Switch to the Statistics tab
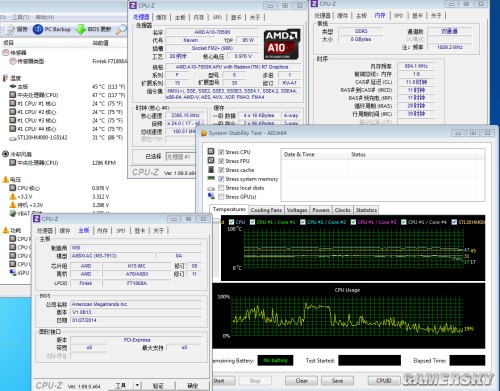 (x=366, y=210)
